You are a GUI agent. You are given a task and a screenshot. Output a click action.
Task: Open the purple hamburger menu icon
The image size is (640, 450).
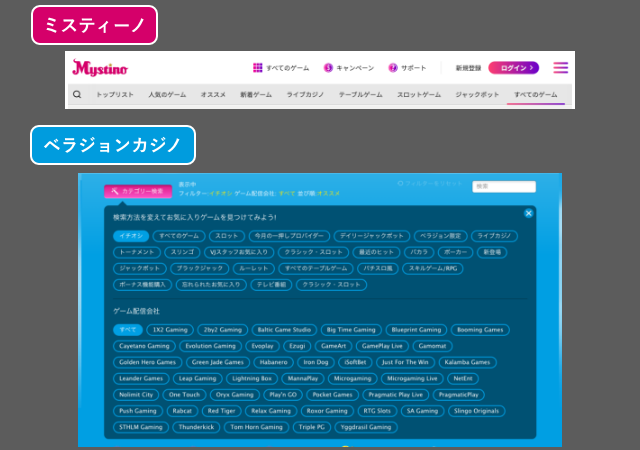pos(561,68)
